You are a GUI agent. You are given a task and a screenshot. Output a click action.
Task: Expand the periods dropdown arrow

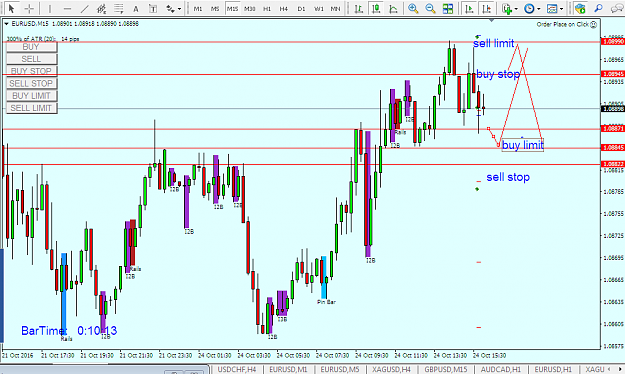coord(539,8)
